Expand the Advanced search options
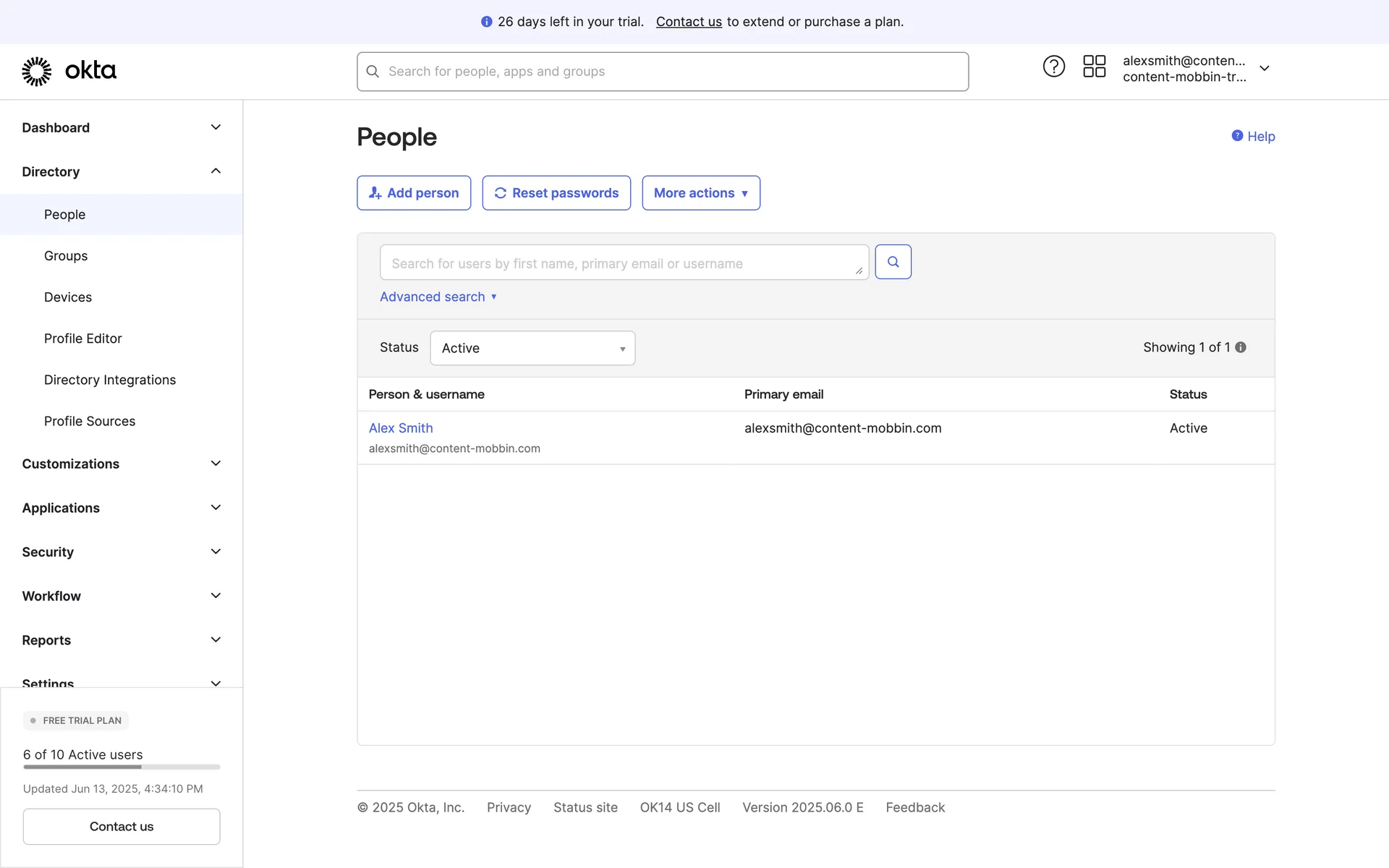 point(438,297)
